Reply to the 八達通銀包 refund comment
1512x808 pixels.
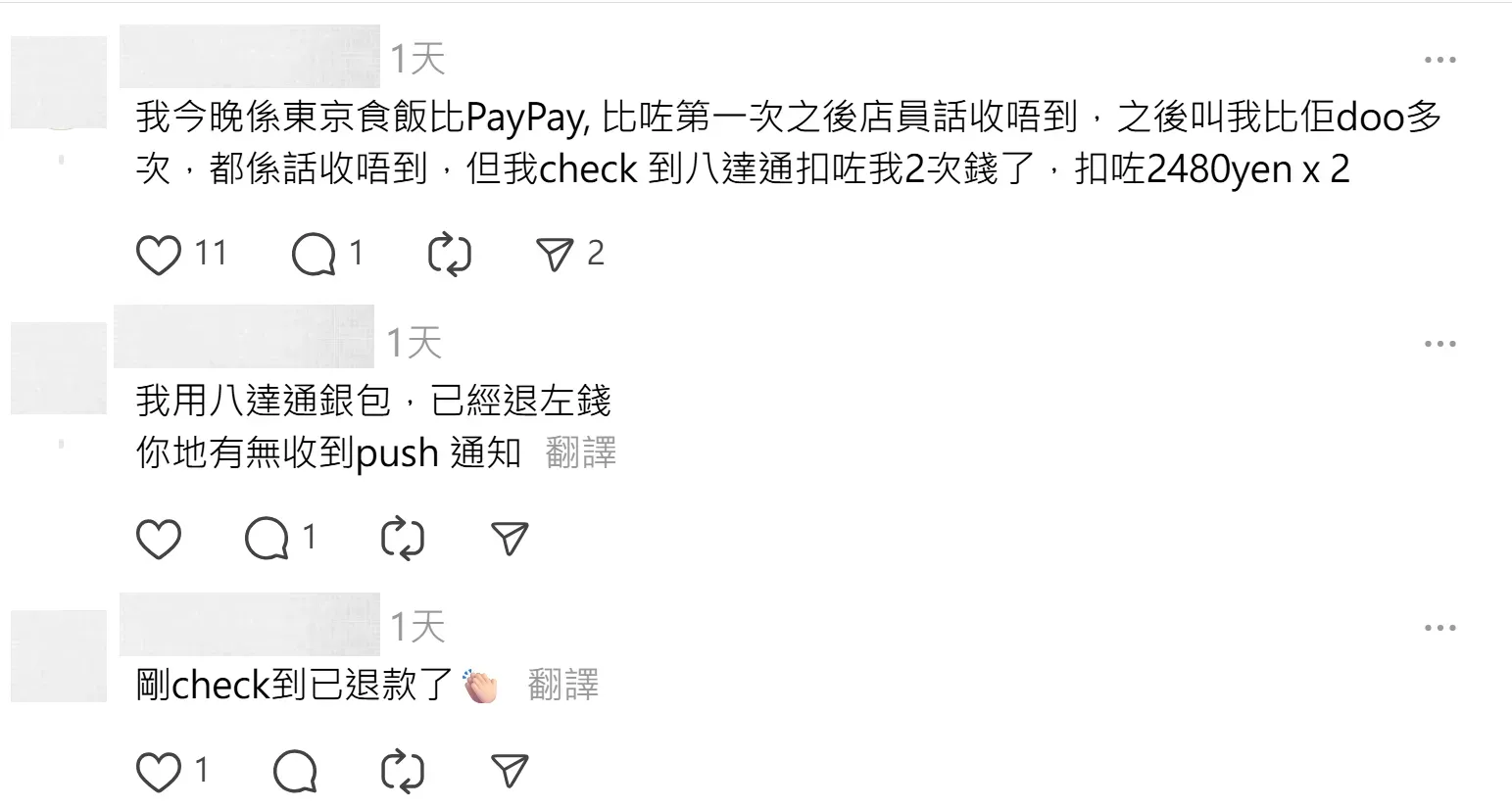coord(267,539)
